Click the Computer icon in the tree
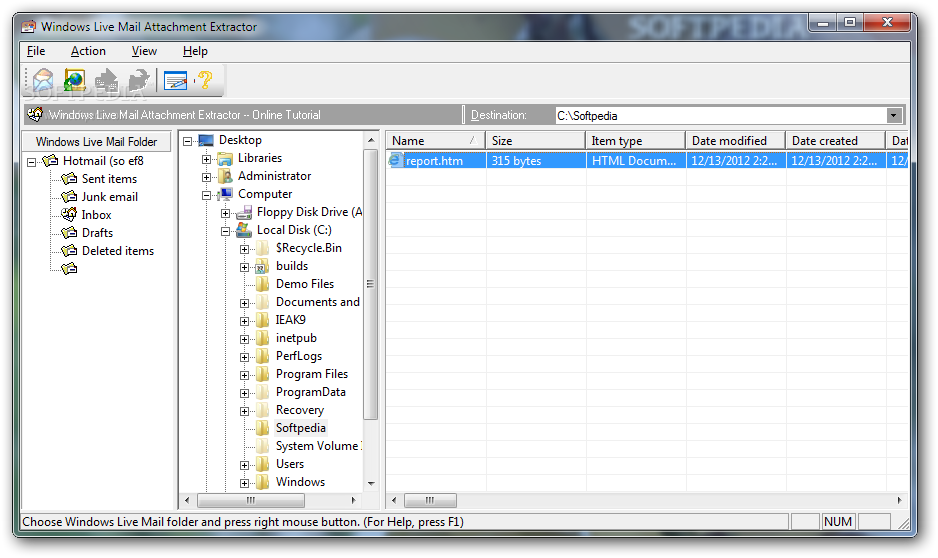This screenshot has height=558, width=938. (225, 194)
